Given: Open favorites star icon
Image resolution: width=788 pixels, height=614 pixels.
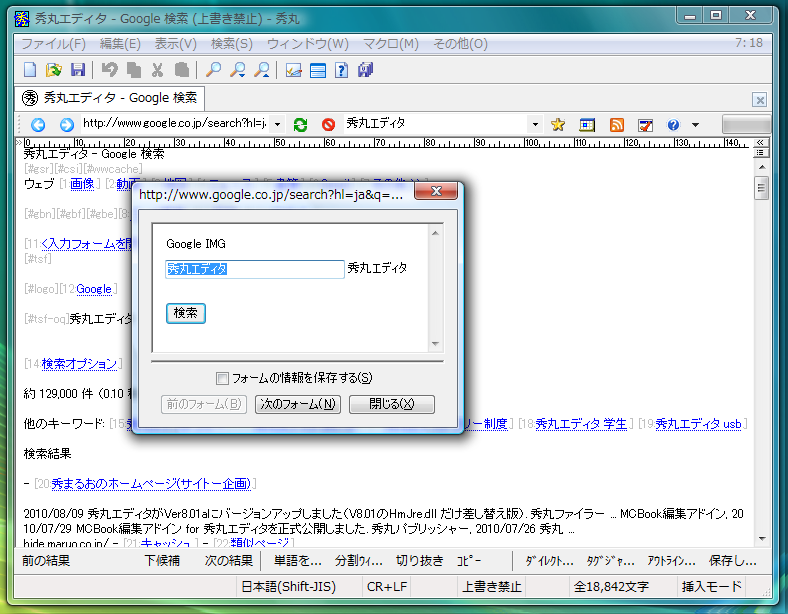Looking at the screenshot, I should click(558, 124).
